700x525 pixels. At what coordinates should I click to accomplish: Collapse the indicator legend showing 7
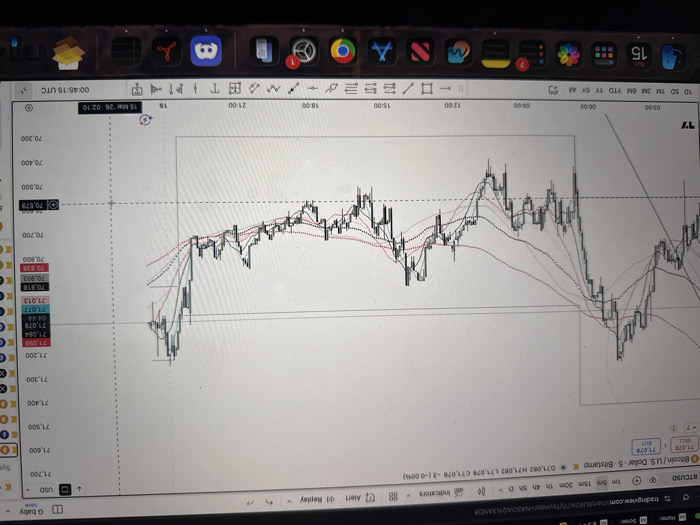(x=690, y=428)
